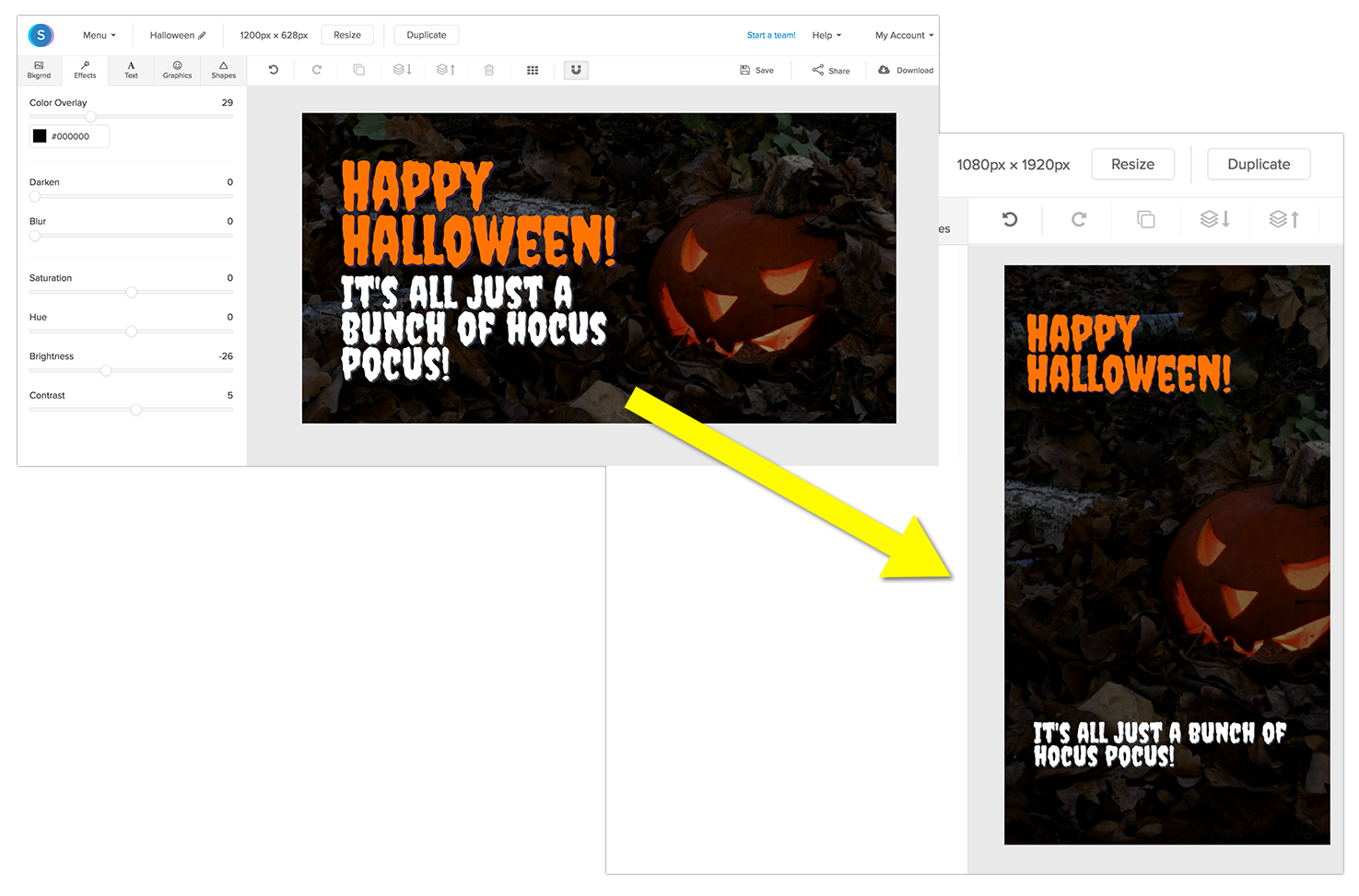This screenshot has height=896, width=1359.
Task: Click the Snappa logo icon
Action: (41, 35)
